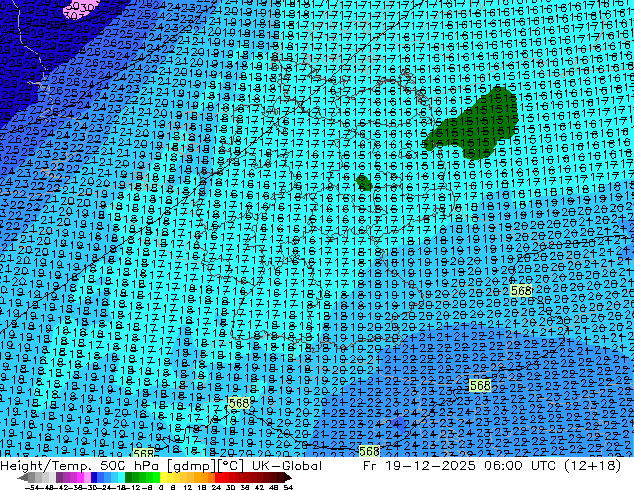Click the "-54" legend value
This screenshot has width=634, height=490.
pos(32,488)
